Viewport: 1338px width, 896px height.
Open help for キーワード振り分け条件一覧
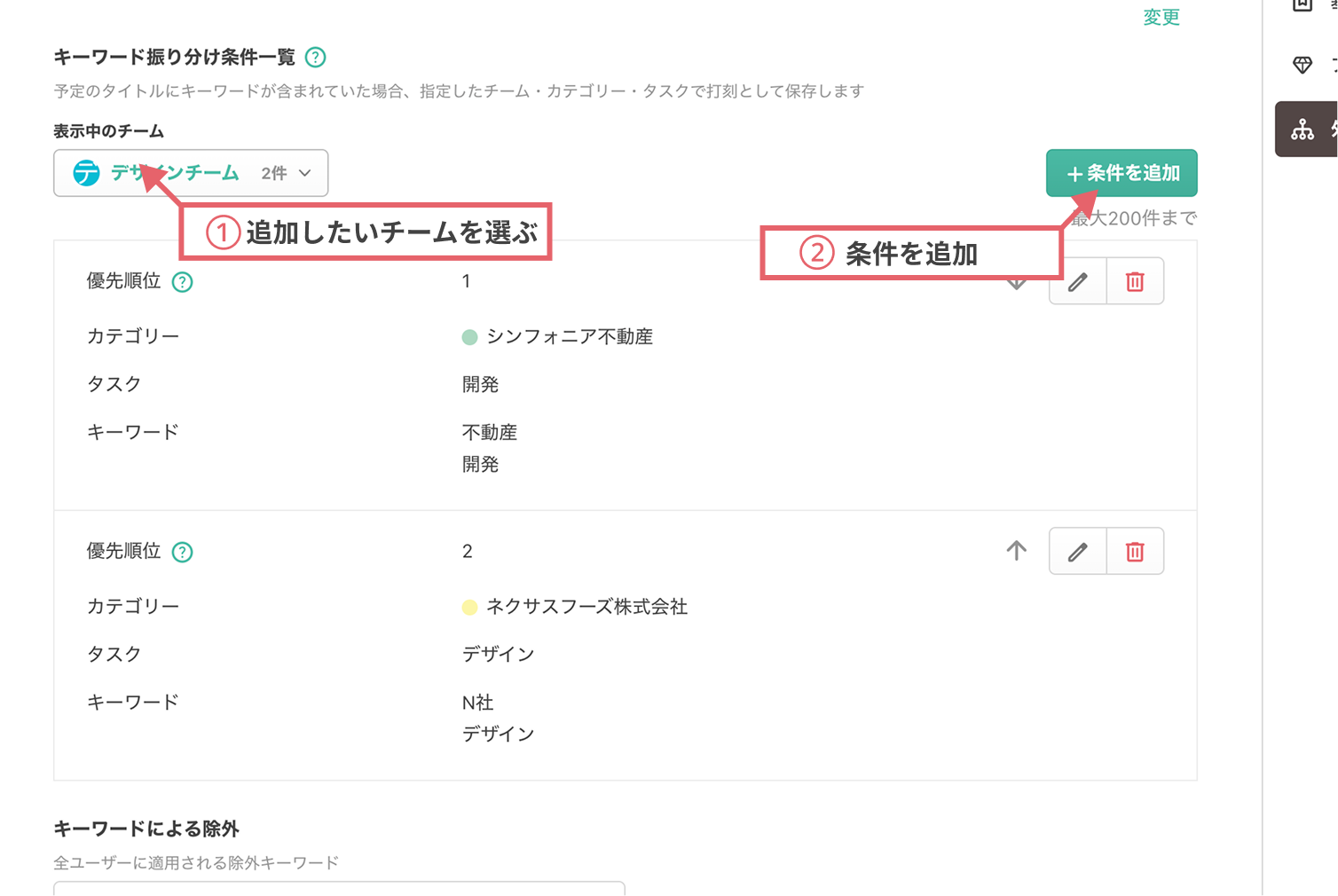point(317,57)
